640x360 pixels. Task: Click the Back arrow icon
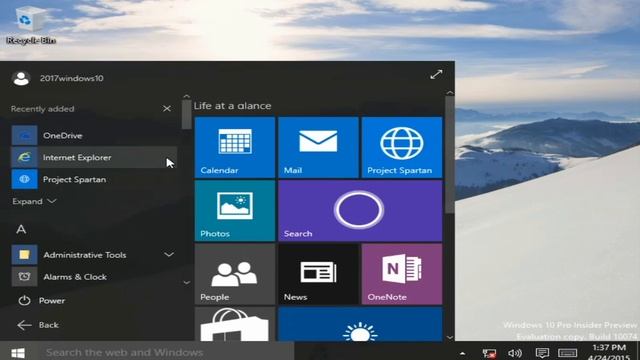pos(24,325)
